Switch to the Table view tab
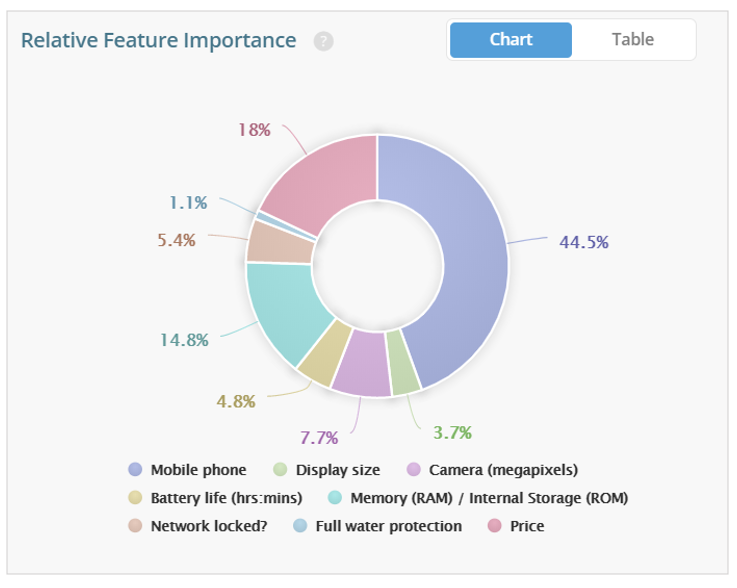Screen dimensions: 737x588 (633, 40)
